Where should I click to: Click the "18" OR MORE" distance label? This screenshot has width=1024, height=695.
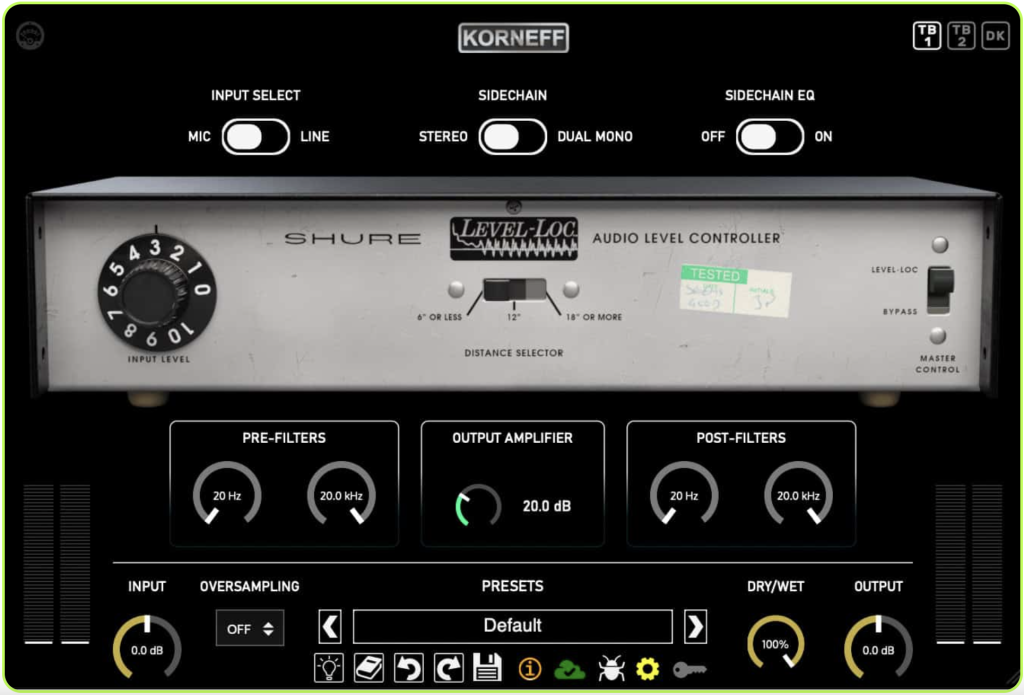point(594,317)
